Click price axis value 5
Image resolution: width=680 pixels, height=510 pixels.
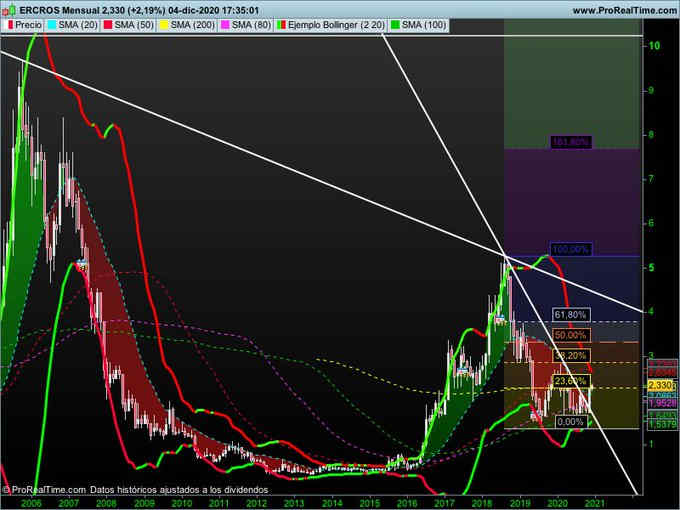[x=651, y=268]
